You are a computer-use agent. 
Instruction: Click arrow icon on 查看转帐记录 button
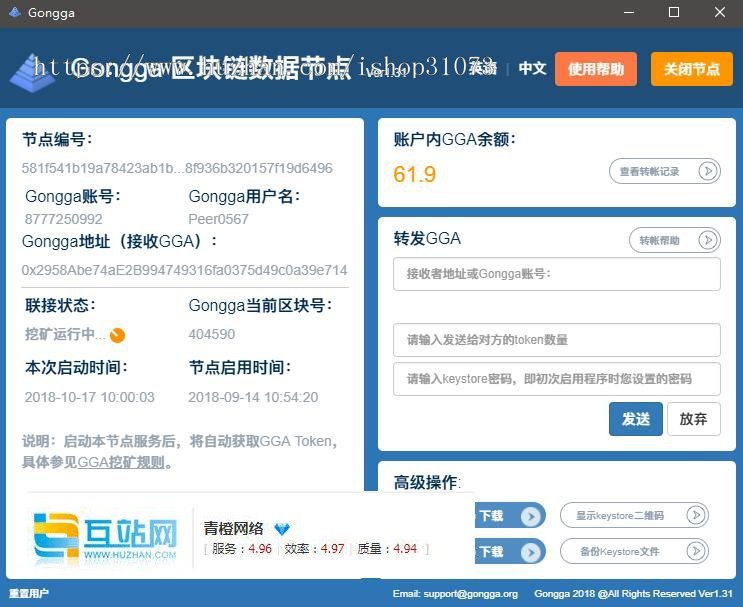click(708, 171)
